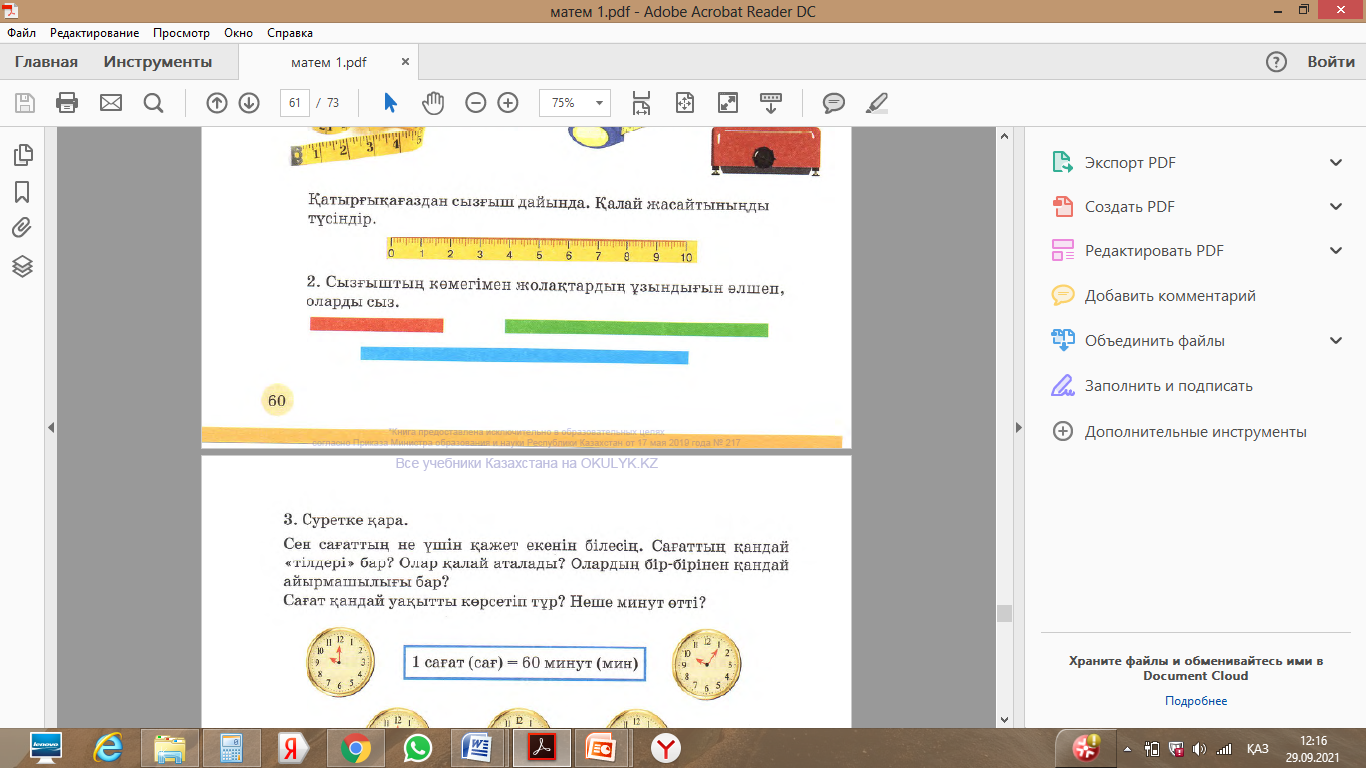Open the Help question mark icon
This screenshot has height=768, width=1366.
(1276, 62)
